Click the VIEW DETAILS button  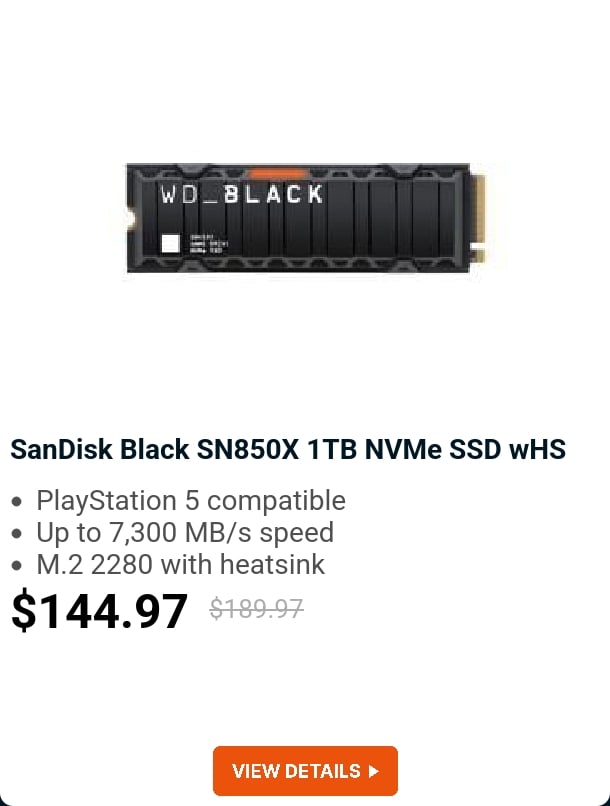click(x=305, y=771)
